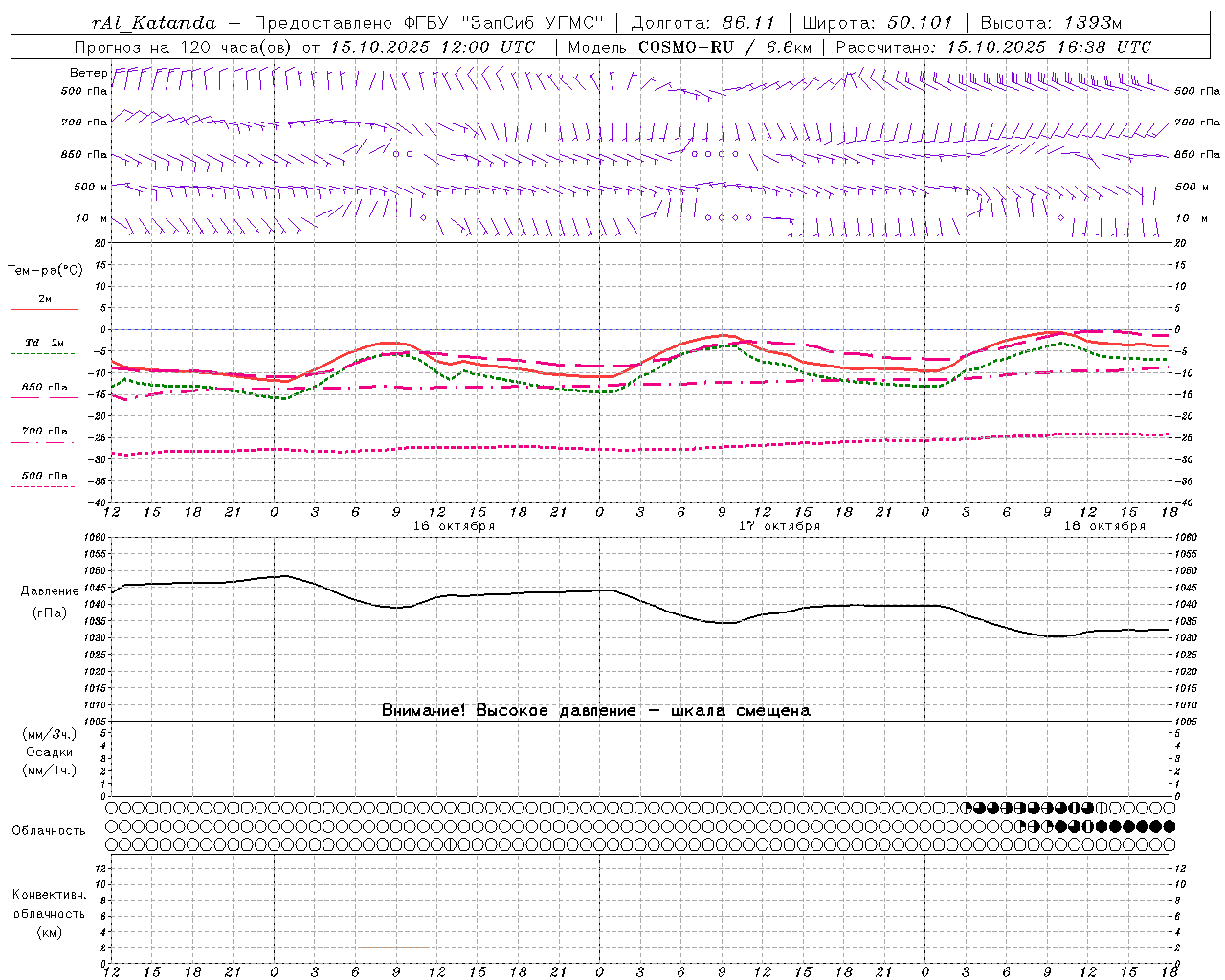Click the 18 октября date label

(1104, 526)
